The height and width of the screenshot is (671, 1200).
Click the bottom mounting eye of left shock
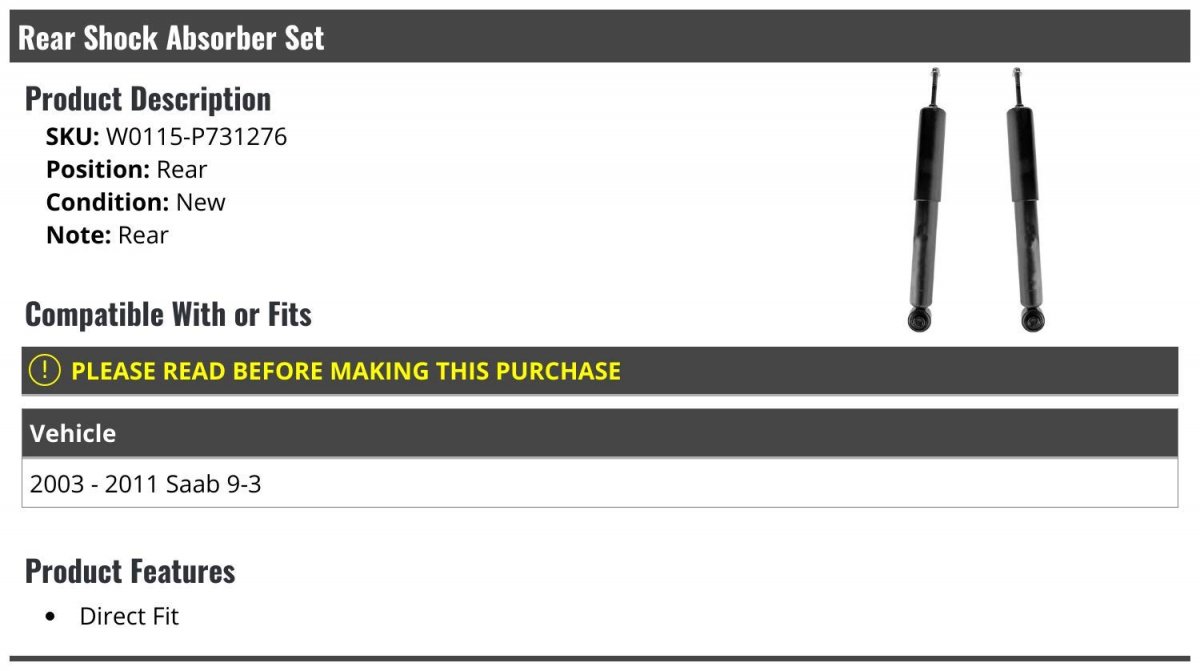(918, 321)
